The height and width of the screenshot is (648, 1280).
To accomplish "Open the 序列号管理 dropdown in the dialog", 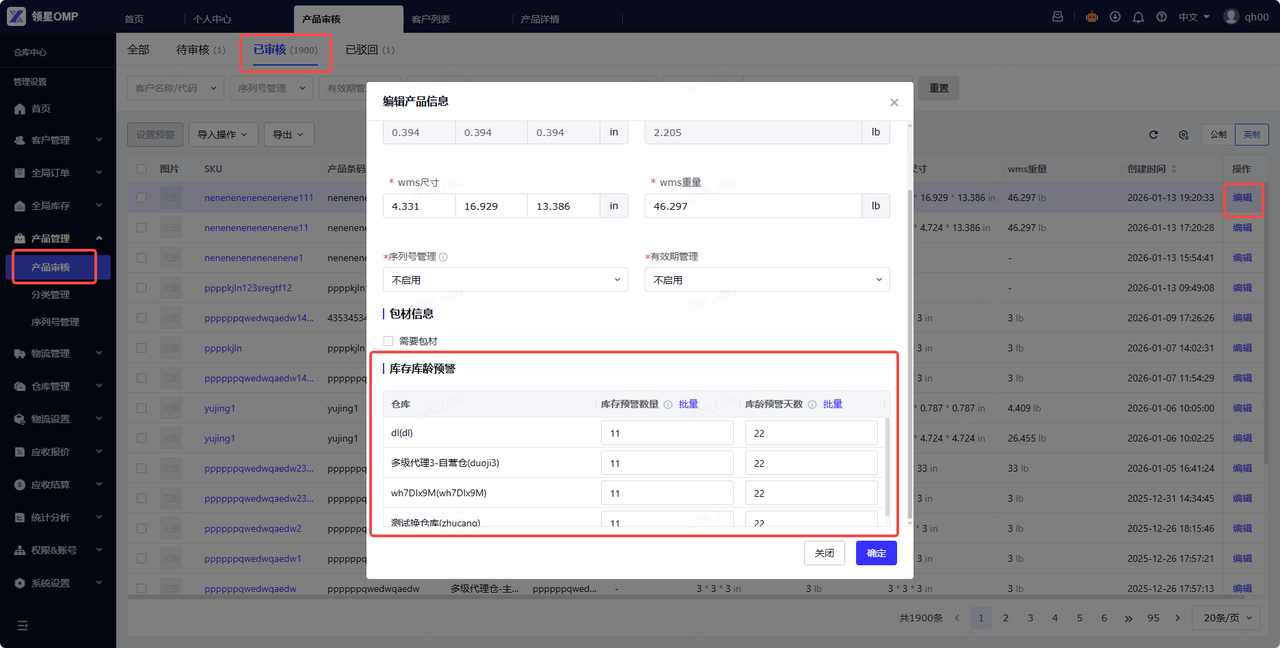I will [505, 280].
